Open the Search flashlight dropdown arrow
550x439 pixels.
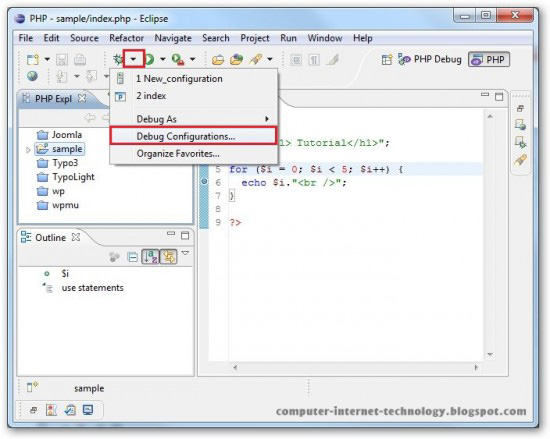pos(270,59)
